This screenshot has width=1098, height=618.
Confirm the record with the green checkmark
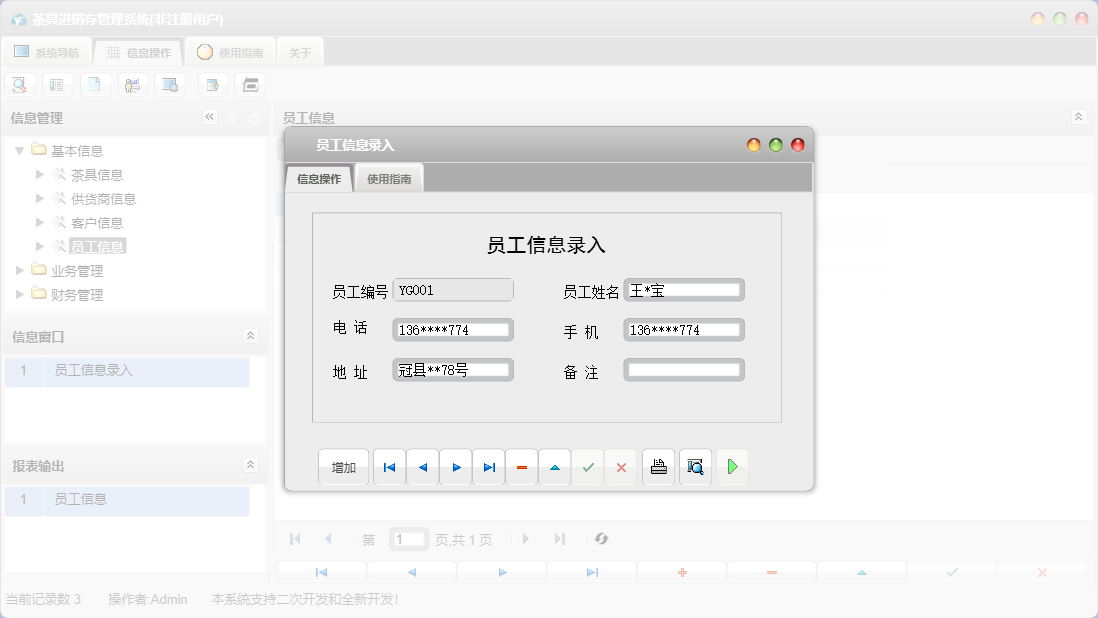[x=587, y=466]
